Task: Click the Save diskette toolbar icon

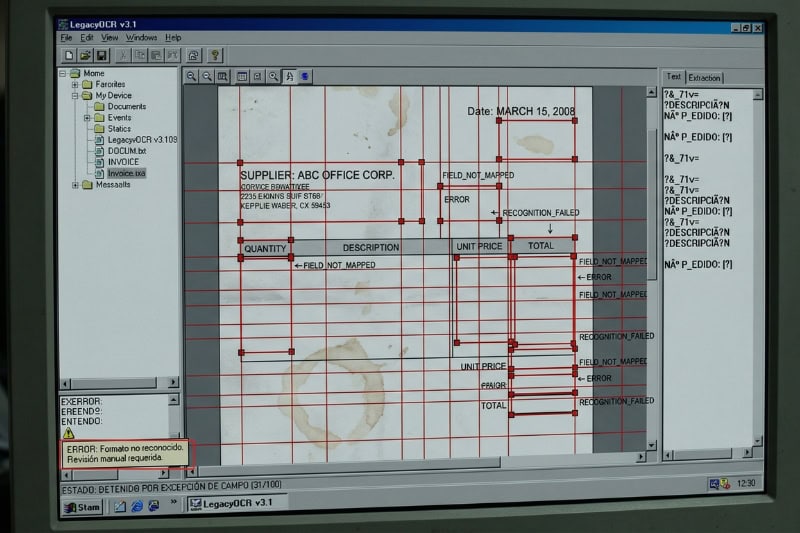Action: tap(101, 55)
